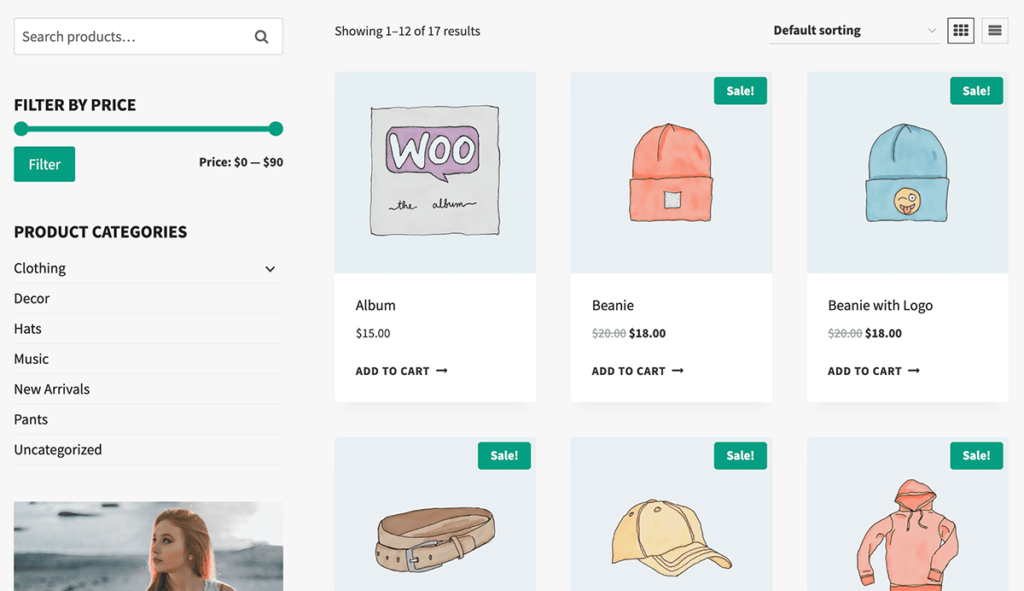This screenshot has width=1024, height=591.
Task: Add Album to cart
Action: (x=401, y=371)
